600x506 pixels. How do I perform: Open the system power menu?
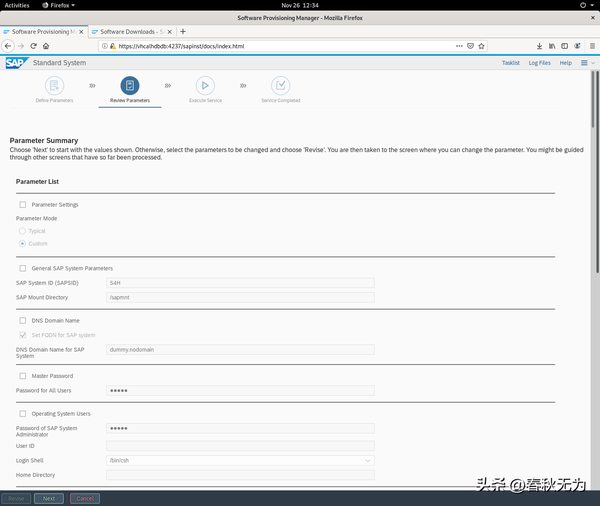click(x=588, y=5)
